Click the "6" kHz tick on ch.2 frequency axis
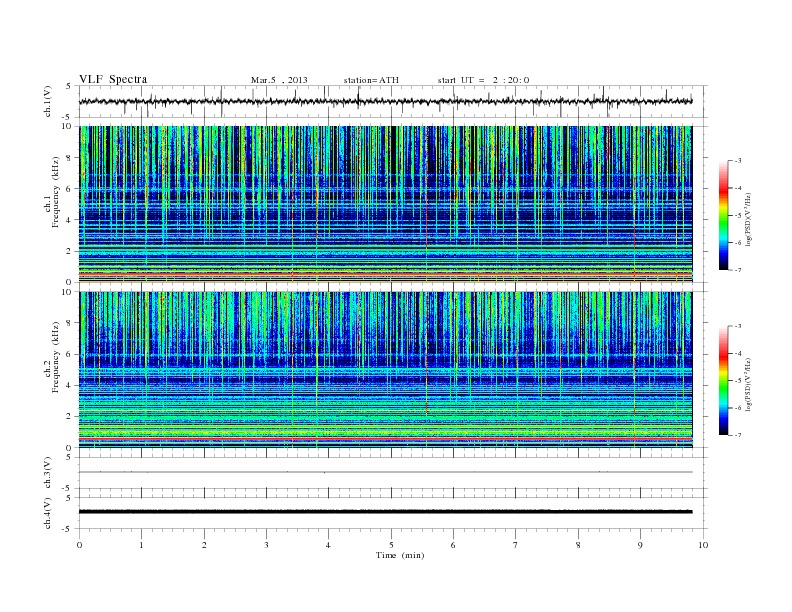 point(70,354)
